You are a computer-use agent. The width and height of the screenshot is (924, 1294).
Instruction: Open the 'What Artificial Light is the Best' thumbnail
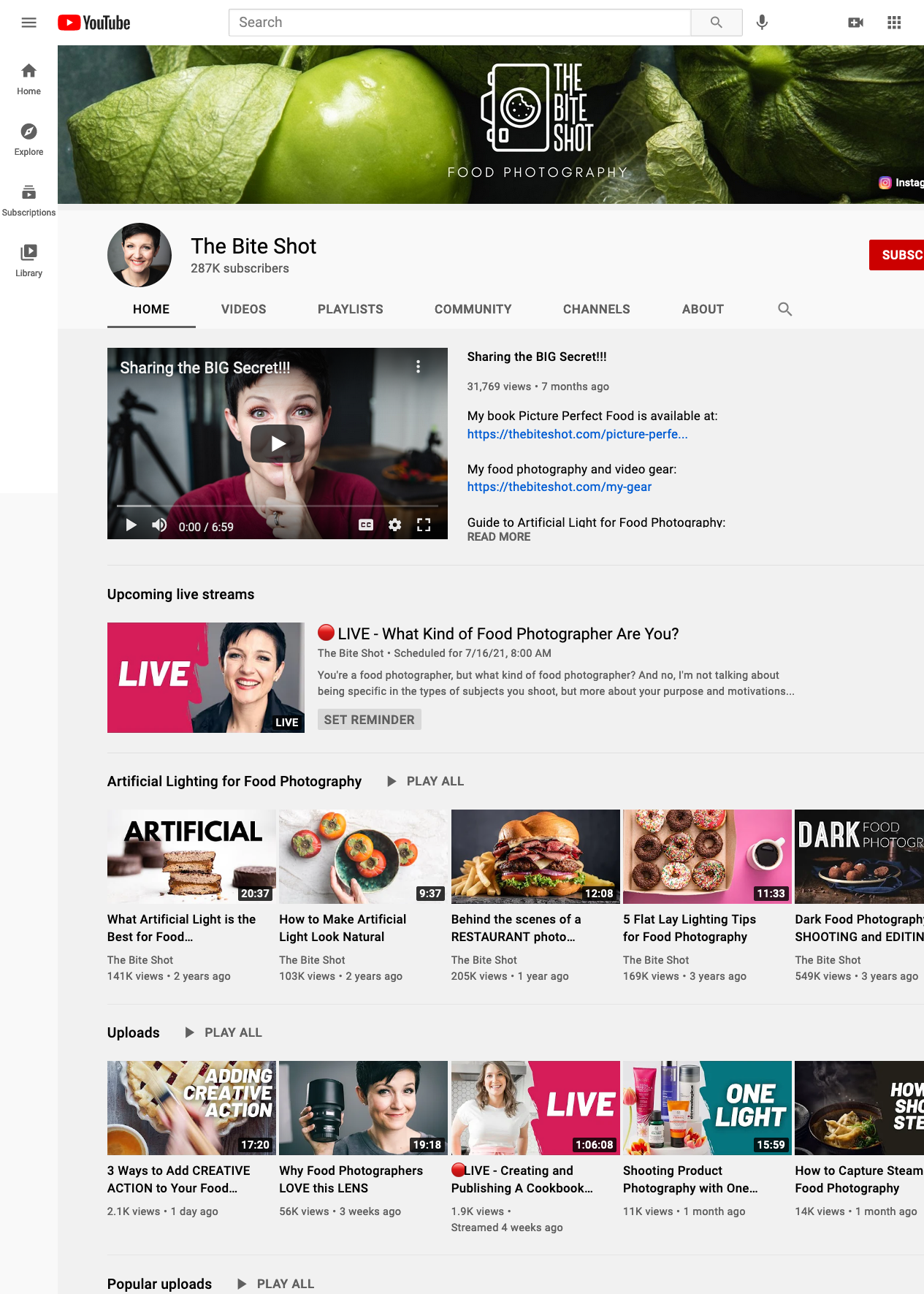click(x=191, y=856)
